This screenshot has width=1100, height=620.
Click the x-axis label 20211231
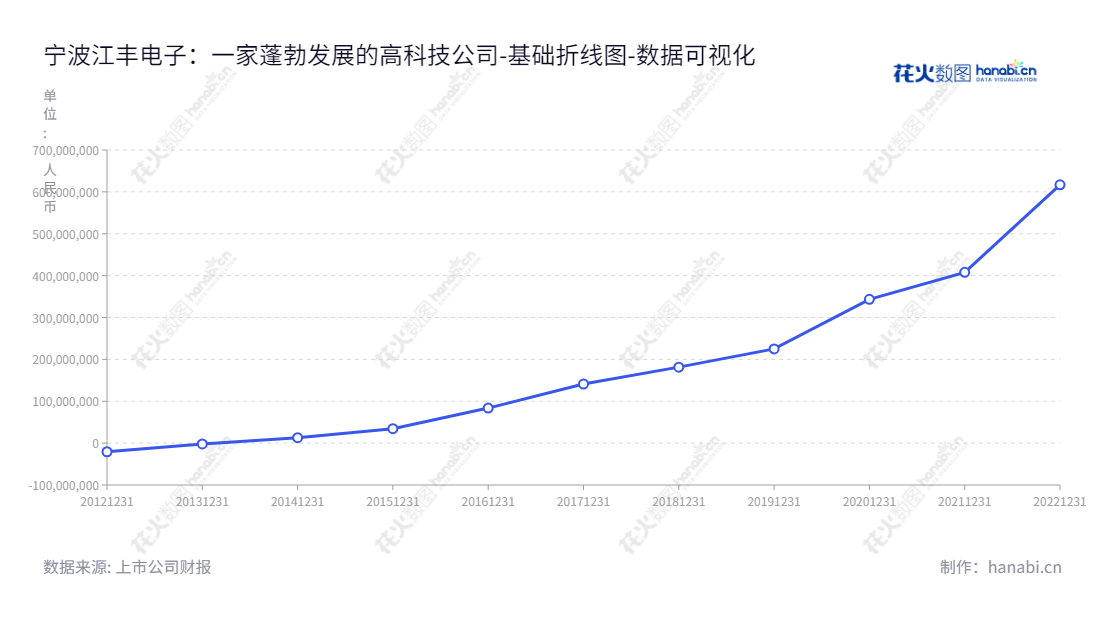(x=965, y=501)
